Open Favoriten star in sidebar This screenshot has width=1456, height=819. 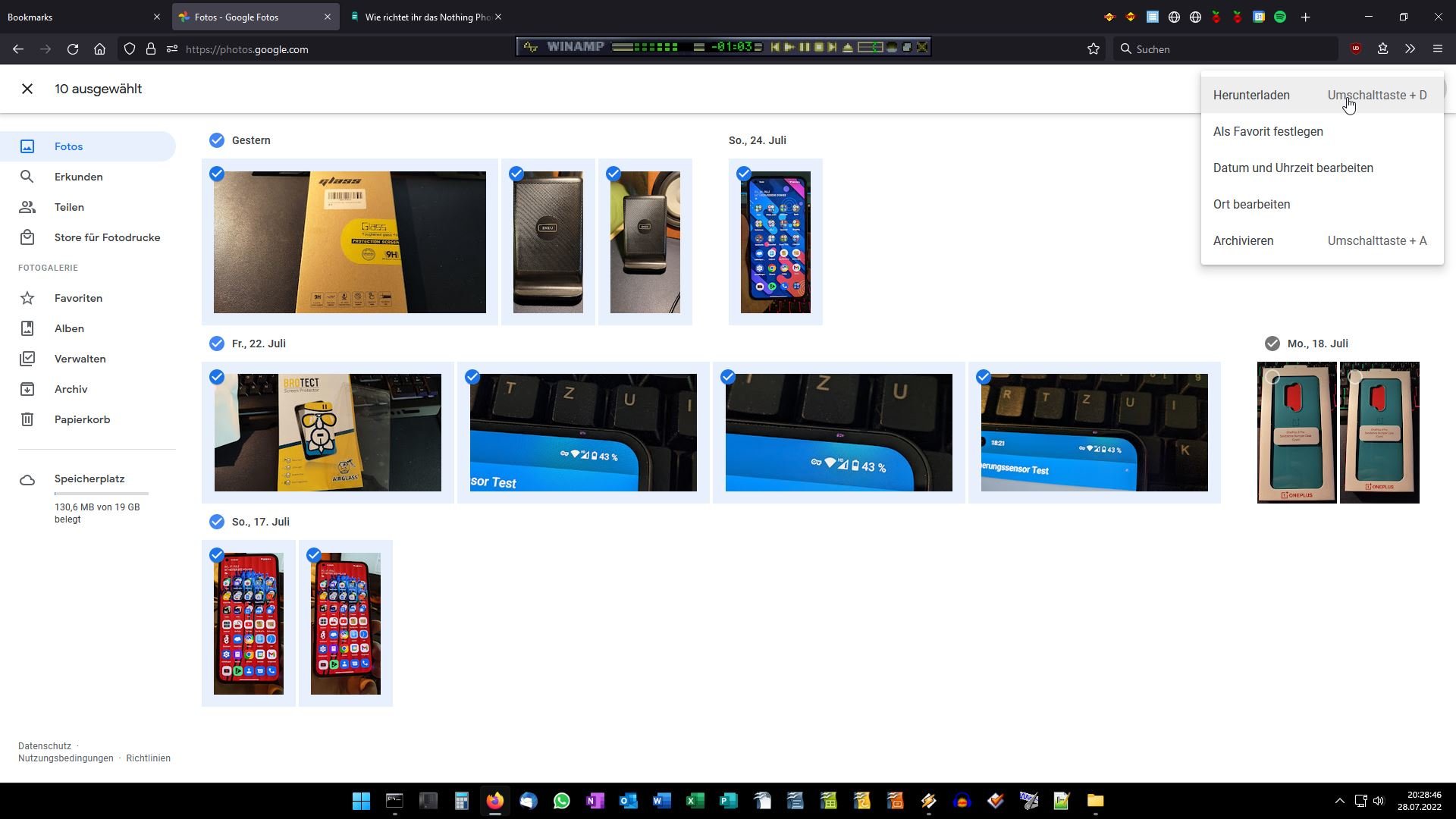point(27,298)
